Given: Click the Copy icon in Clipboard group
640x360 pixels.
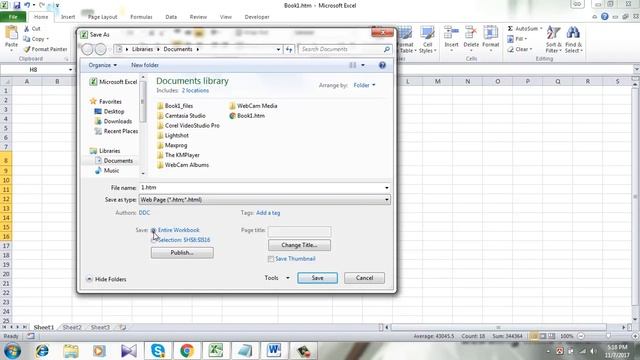Looking at the screenshot, I should (x=27, y=39).
